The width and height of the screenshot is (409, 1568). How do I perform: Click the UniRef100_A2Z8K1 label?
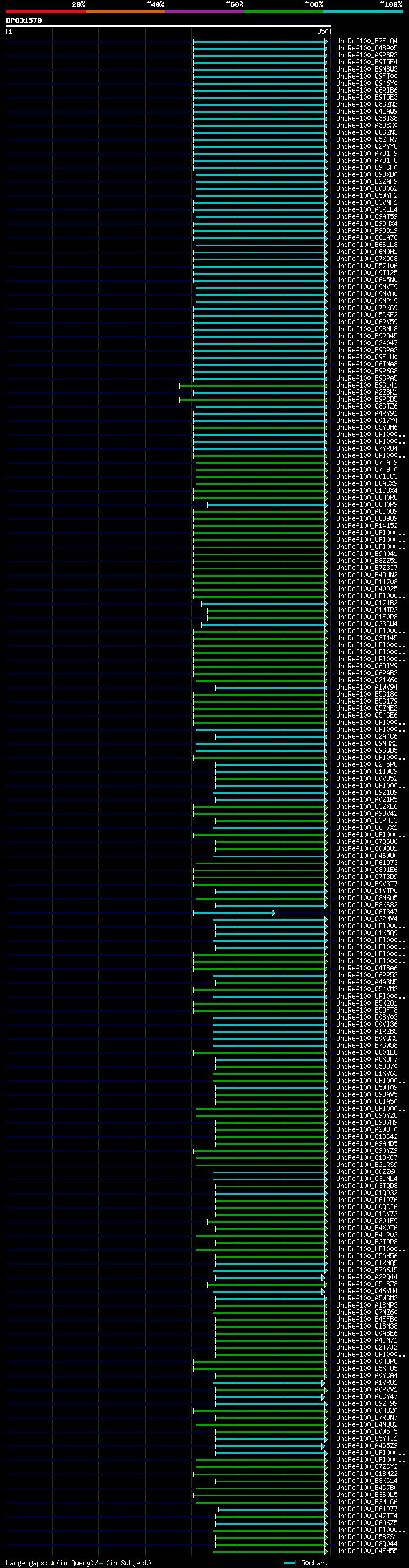click(x=367, y=392)
